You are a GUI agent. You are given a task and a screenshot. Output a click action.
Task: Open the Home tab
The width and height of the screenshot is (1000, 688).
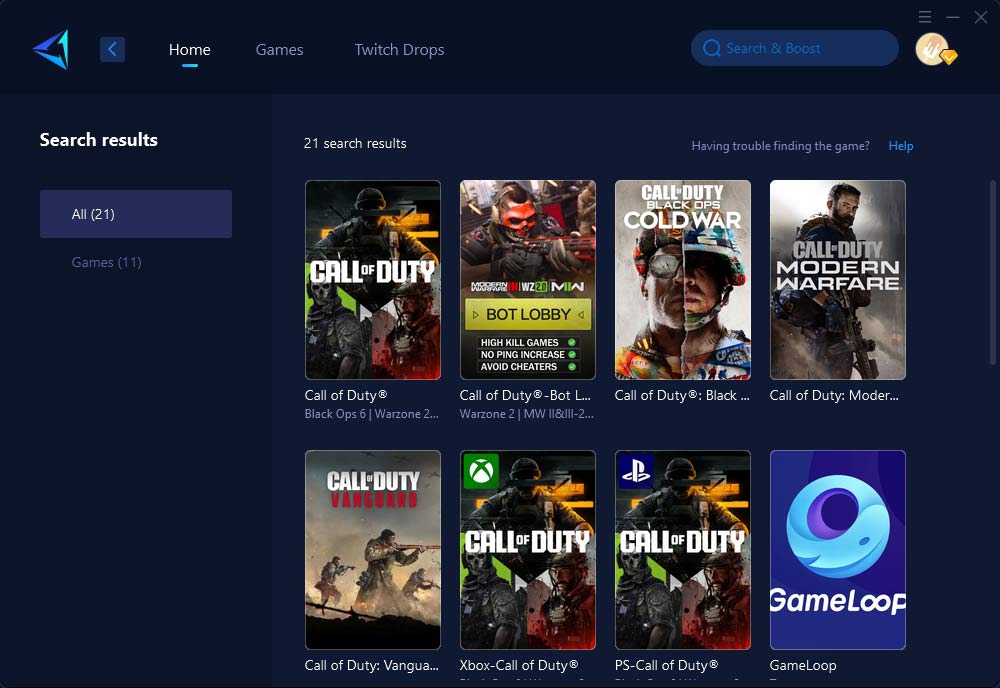(x=189, y=50)
